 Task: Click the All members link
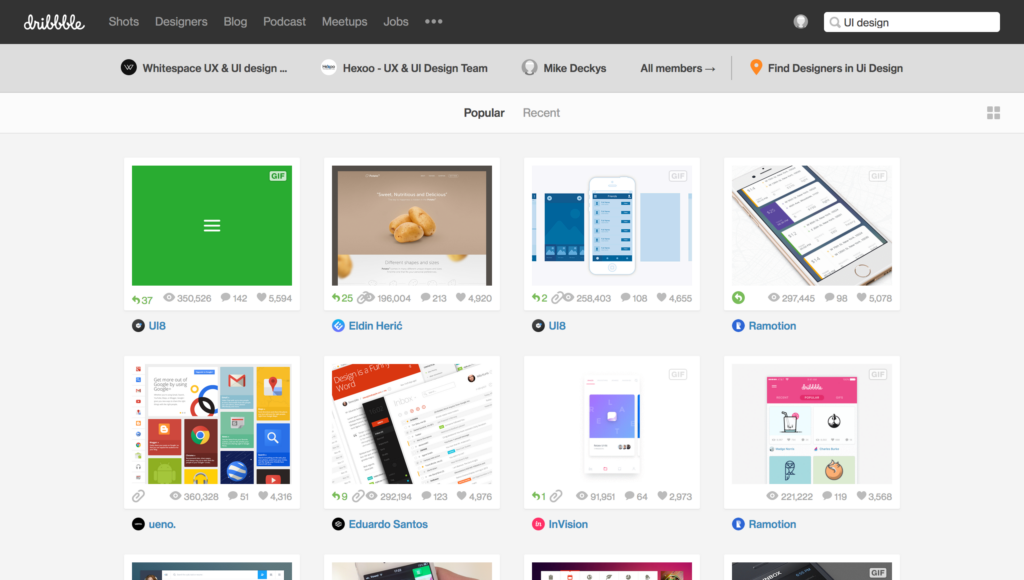click(677, 68)
